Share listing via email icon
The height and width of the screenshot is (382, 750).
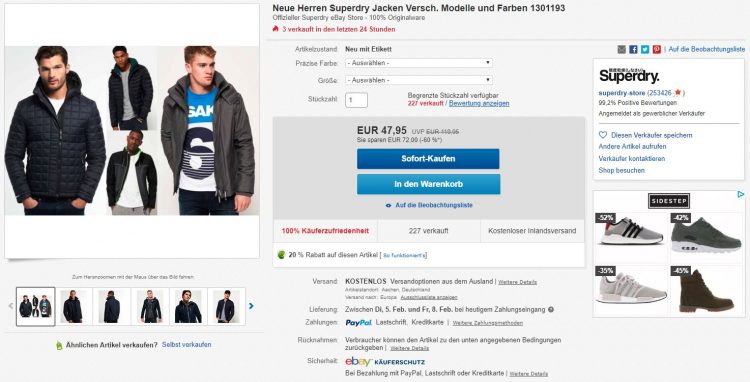(621, 49)
